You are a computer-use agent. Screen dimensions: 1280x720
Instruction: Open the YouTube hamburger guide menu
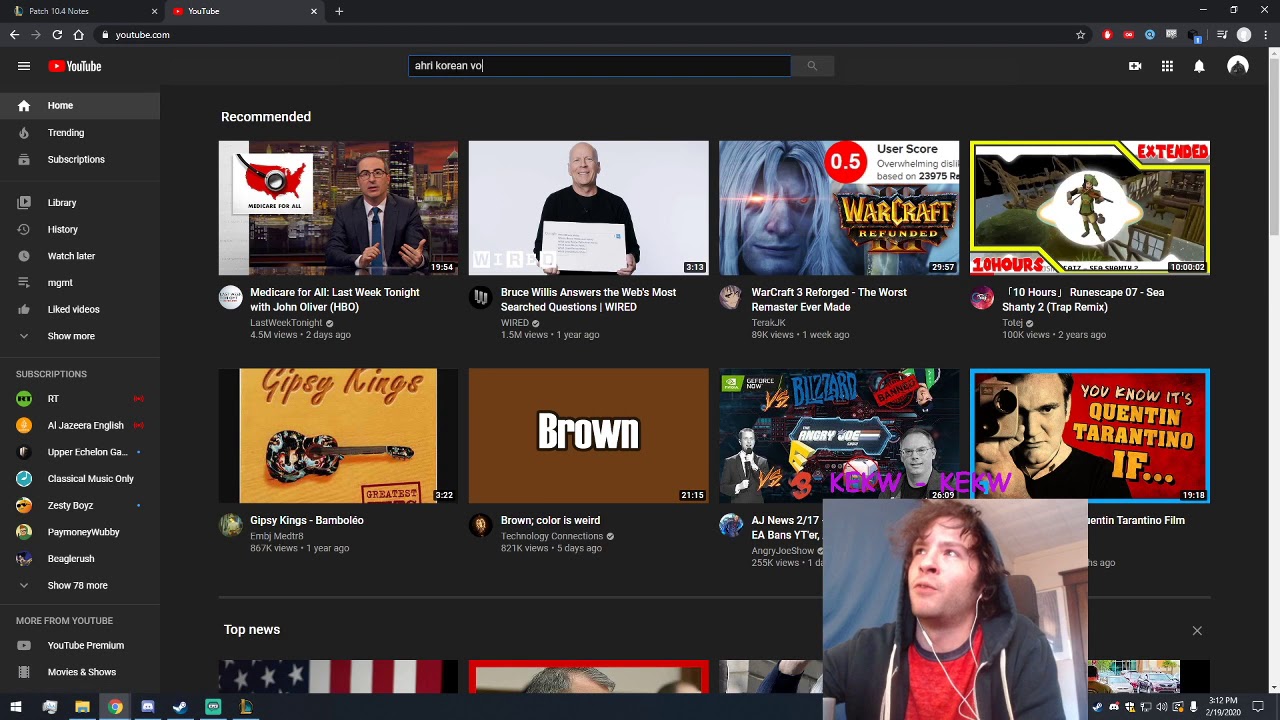24,66
